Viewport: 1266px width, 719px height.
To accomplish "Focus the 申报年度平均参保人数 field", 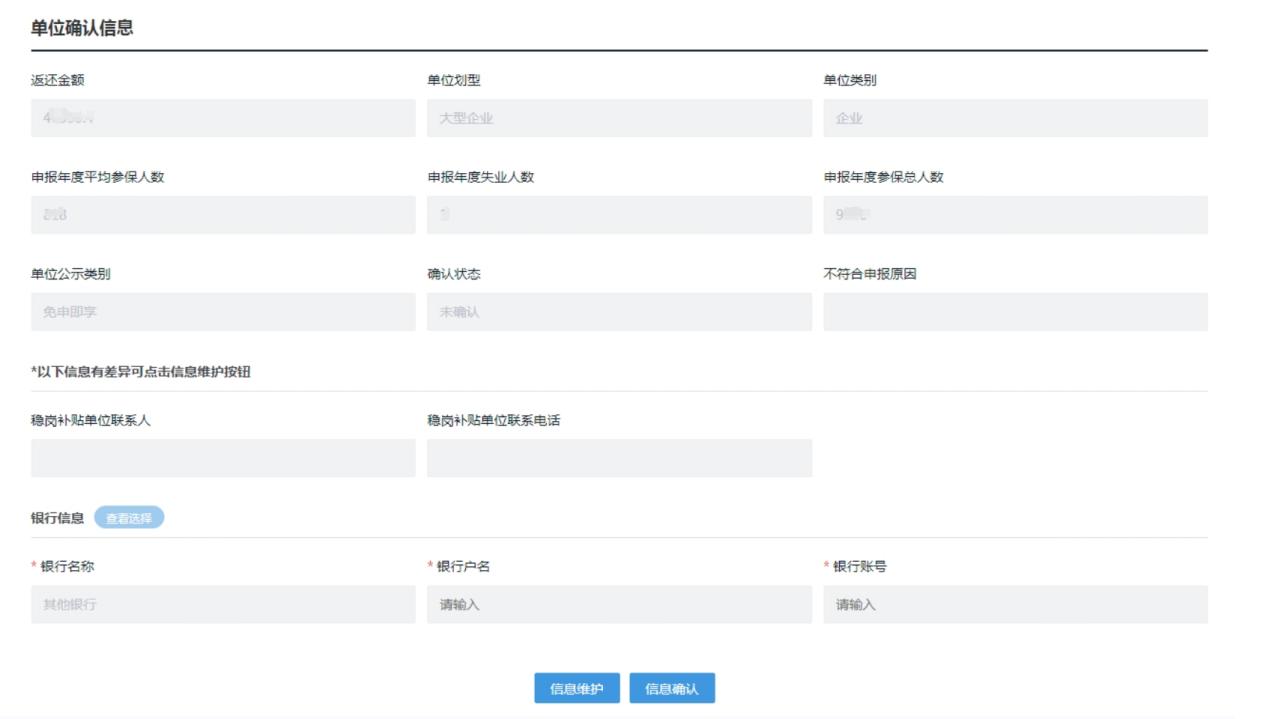I will pos(223,215).
